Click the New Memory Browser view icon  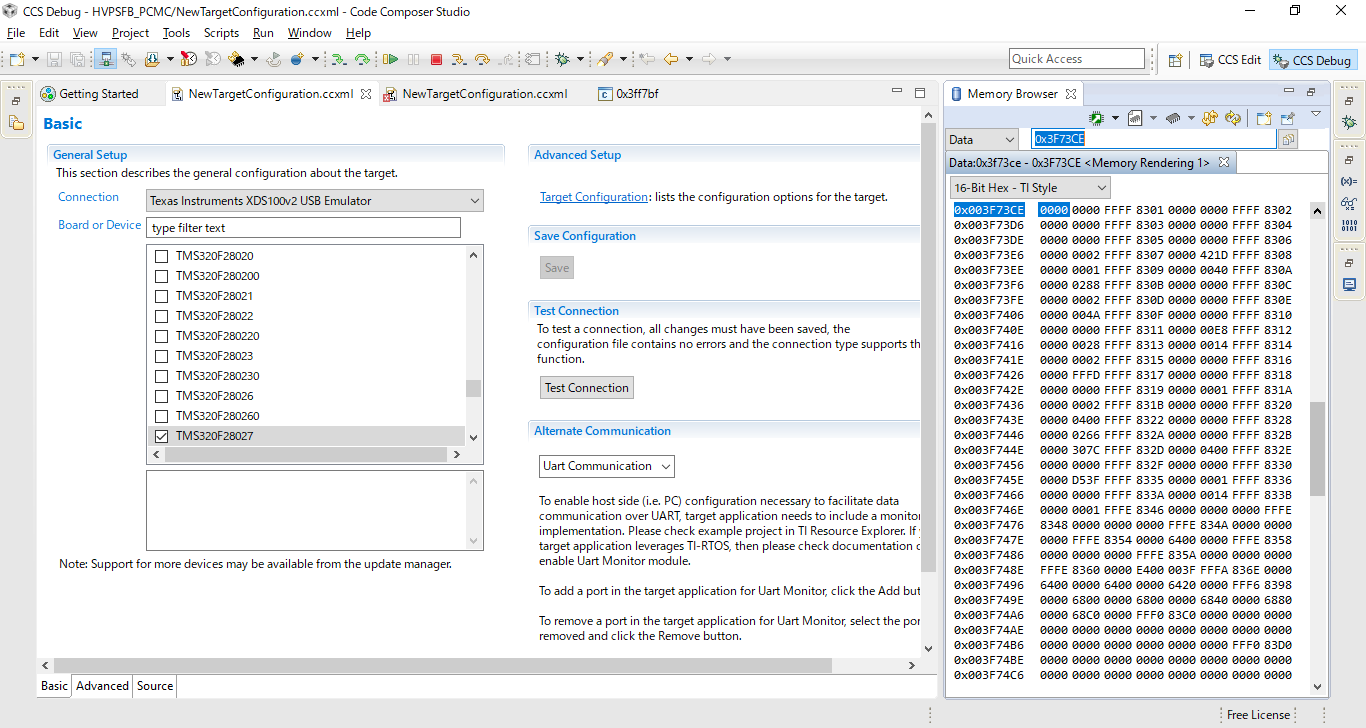(x=1264, y=118)
